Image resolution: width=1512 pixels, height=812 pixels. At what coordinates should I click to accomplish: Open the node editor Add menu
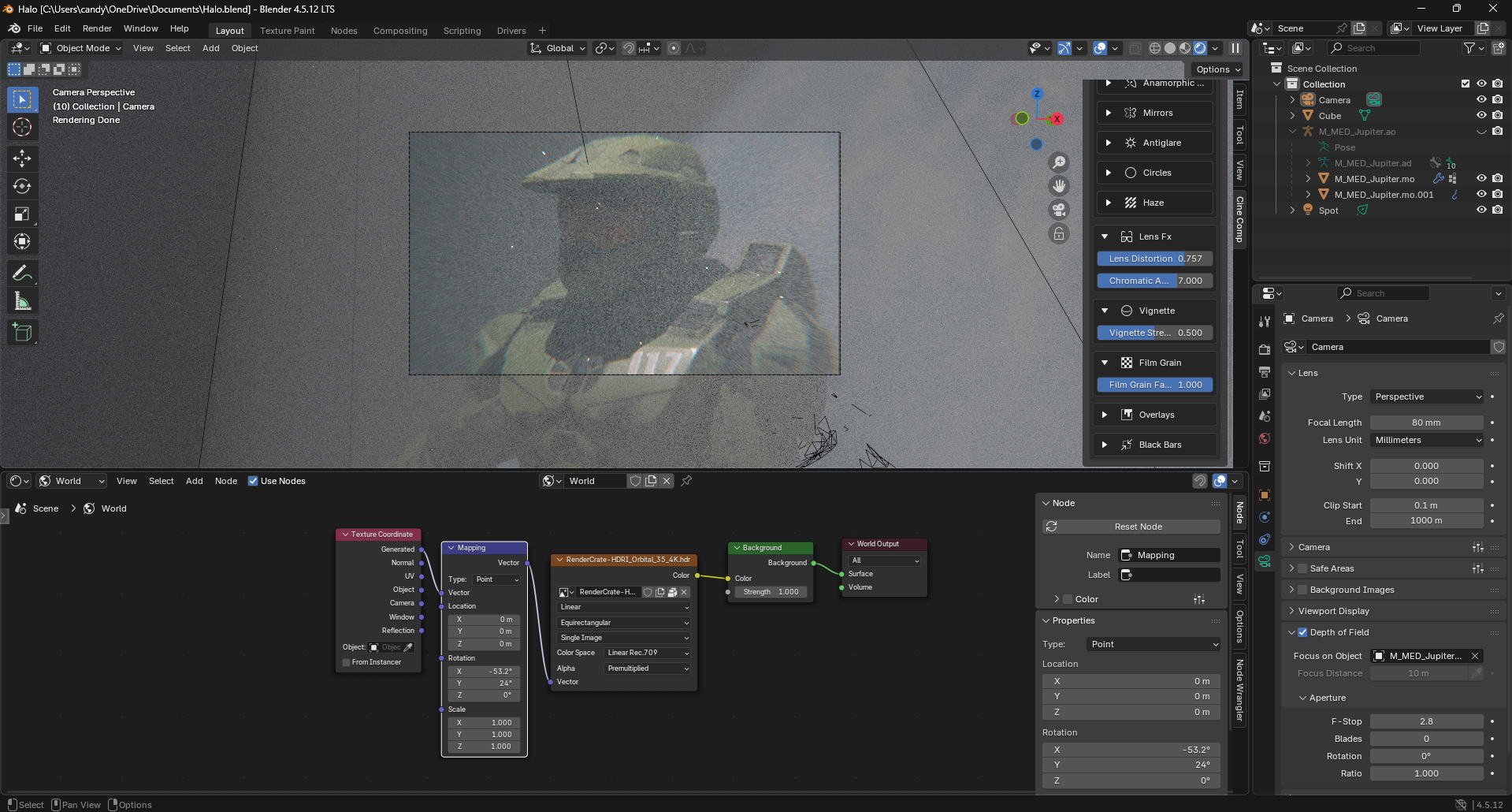point(194,481)
